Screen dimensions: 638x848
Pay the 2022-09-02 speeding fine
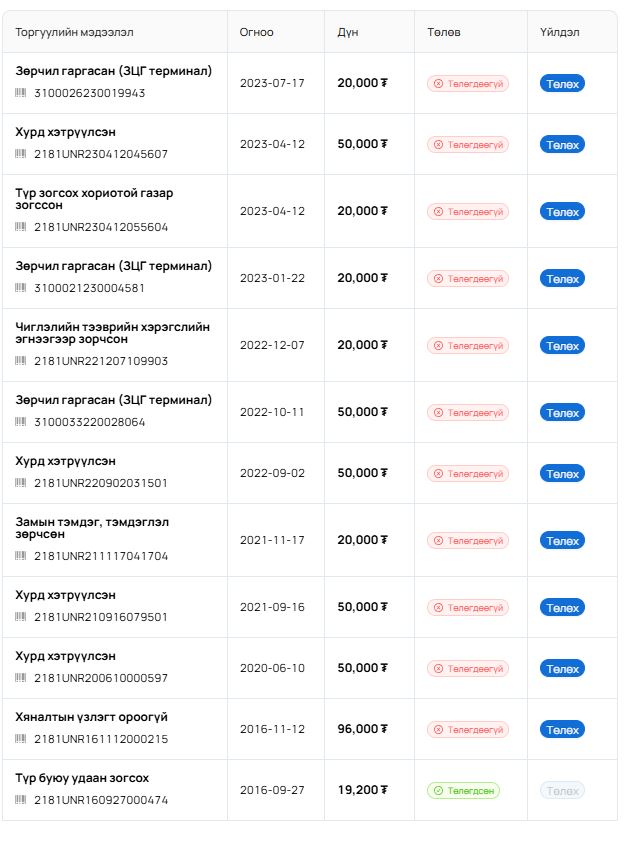tap(562, 473)
